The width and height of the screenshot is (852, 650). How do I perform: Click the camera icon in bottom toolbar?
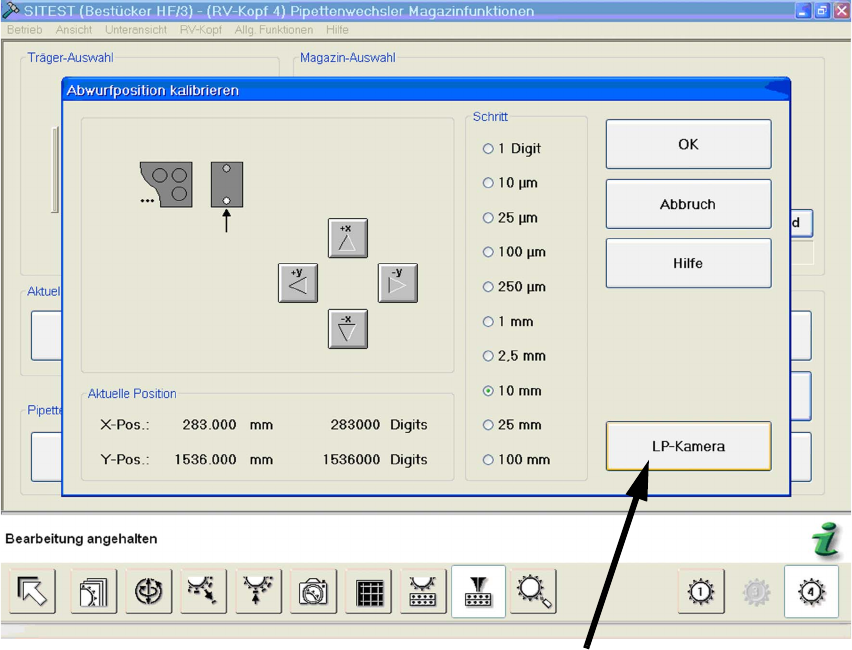point(312,592)
